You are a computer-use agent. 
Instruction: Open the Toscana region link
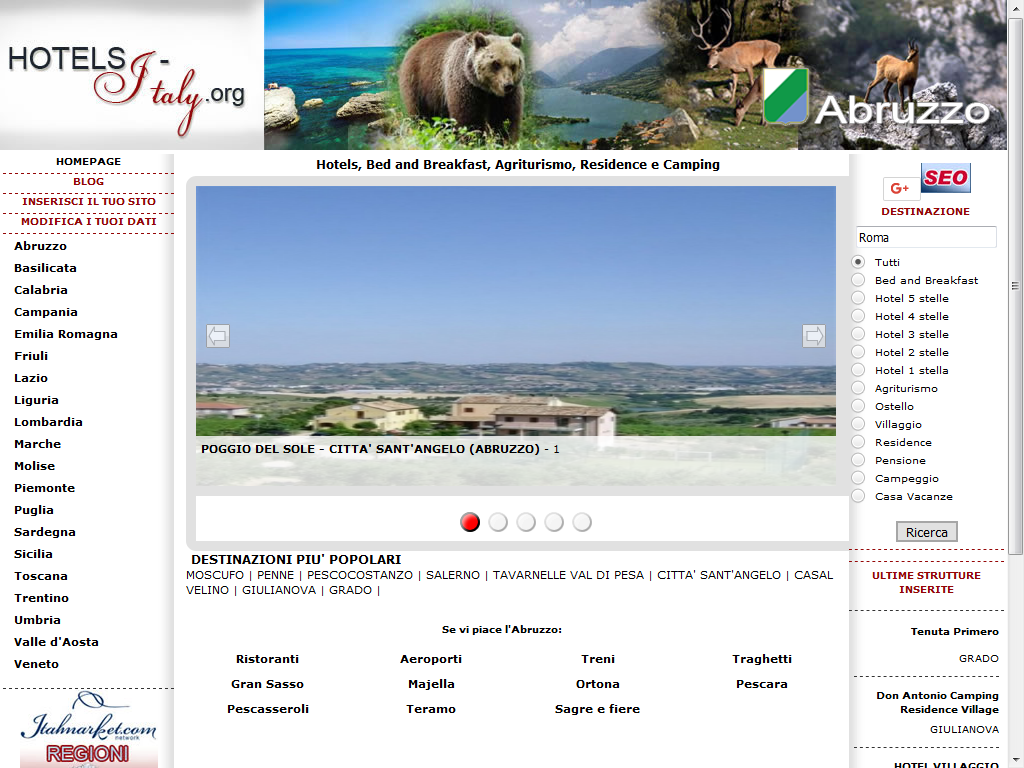(x=40, y=576)
